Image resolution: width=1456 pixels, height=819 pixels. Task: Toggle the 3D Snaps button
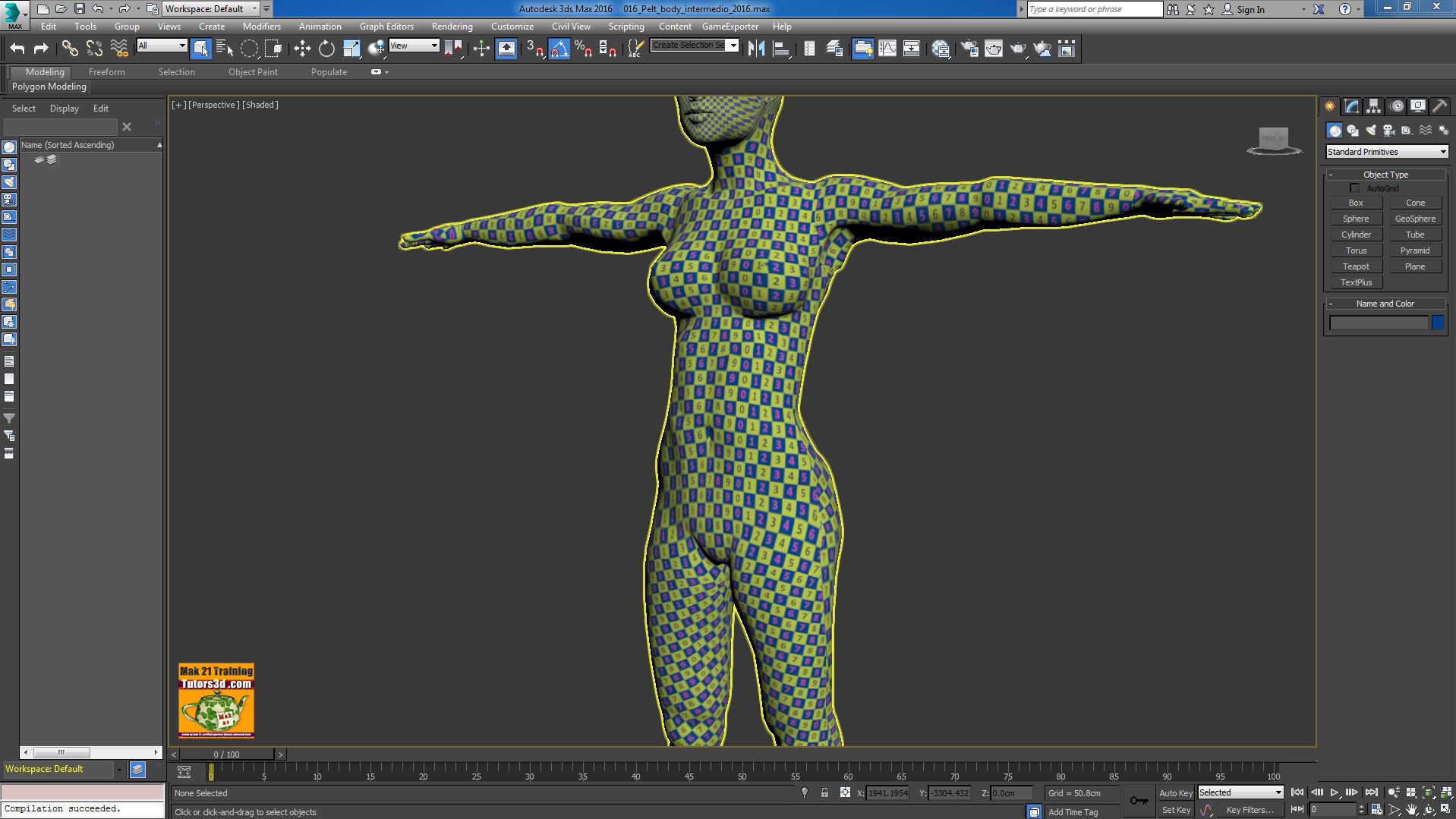click(x=534, y=49)
